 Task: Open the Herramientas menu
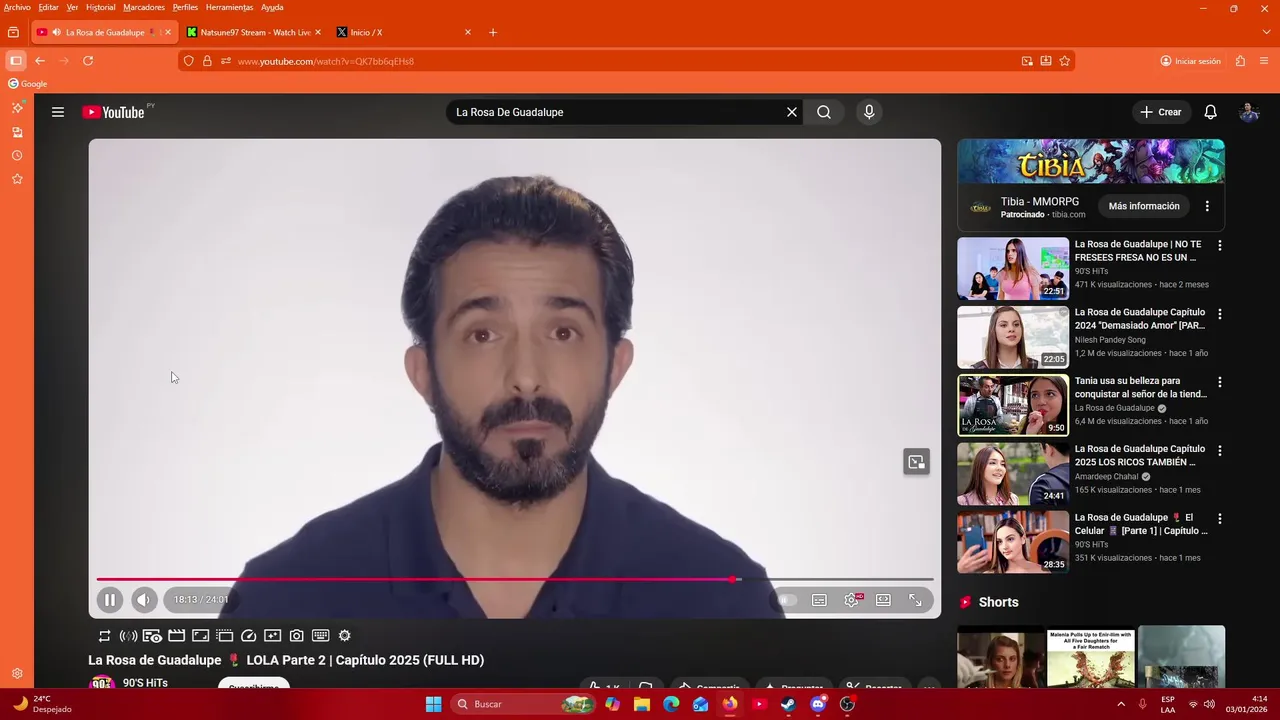tap(229, 7)
